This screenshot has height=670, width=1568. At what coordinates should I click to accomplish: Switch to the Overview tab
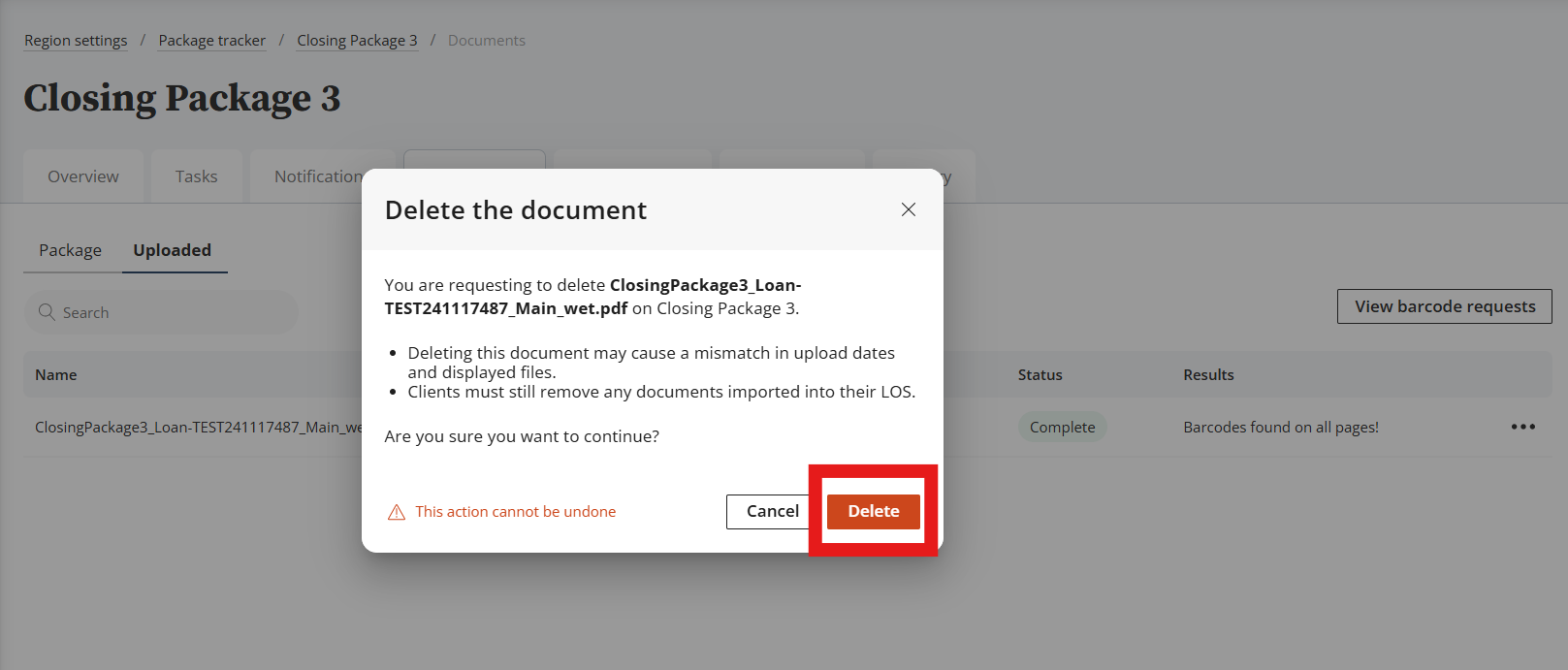click(83, 176)
